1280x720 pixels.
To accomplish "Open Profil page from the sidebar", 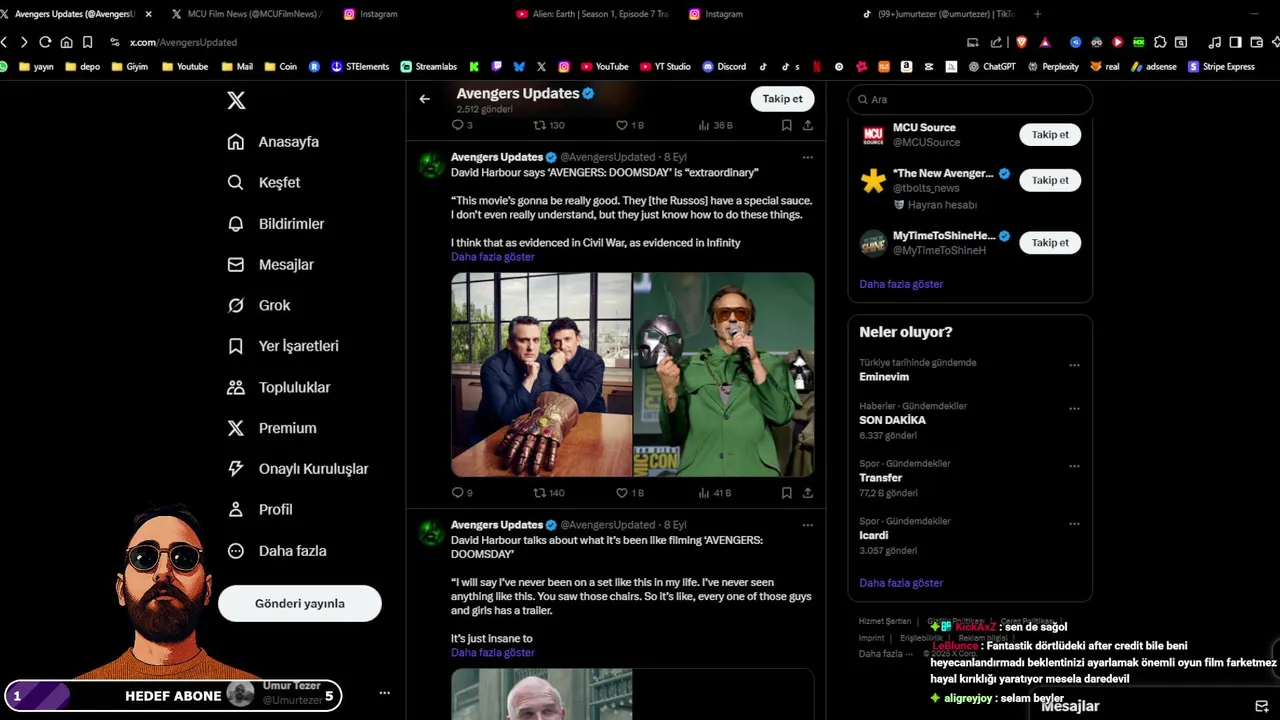I will click(x=260, y=510).
